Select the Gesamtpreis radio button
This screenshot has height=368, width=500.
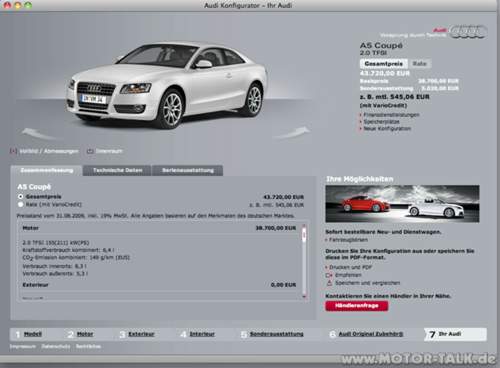(21, 197)
